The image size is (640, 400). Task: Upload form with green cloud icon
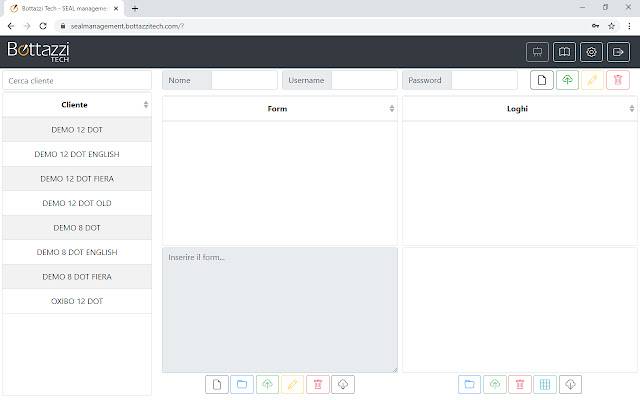click(267, 384)
